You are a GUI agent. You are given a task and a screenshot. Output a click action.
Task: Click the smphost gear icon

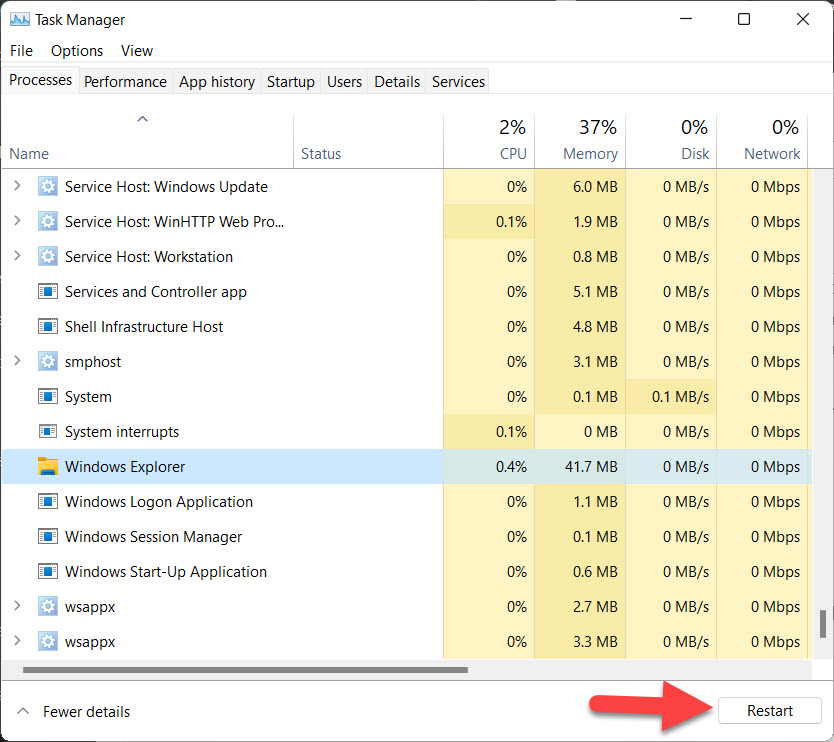[x=48, y=362]
